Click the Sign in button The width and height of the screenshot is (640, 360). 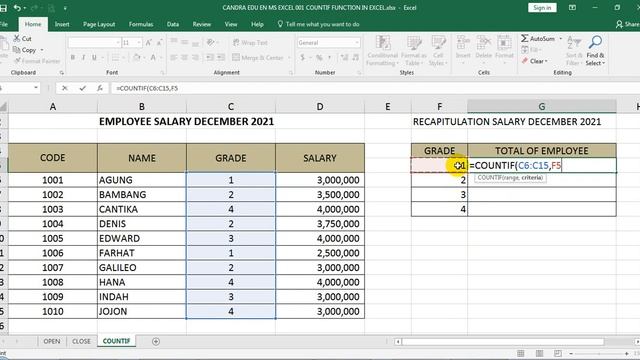click(x=542, y=8)
